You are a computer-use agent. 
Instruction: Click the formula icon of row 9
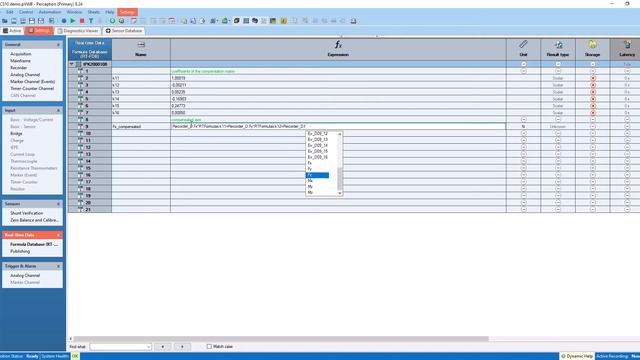pyautogui.click(x=80, y=127)
